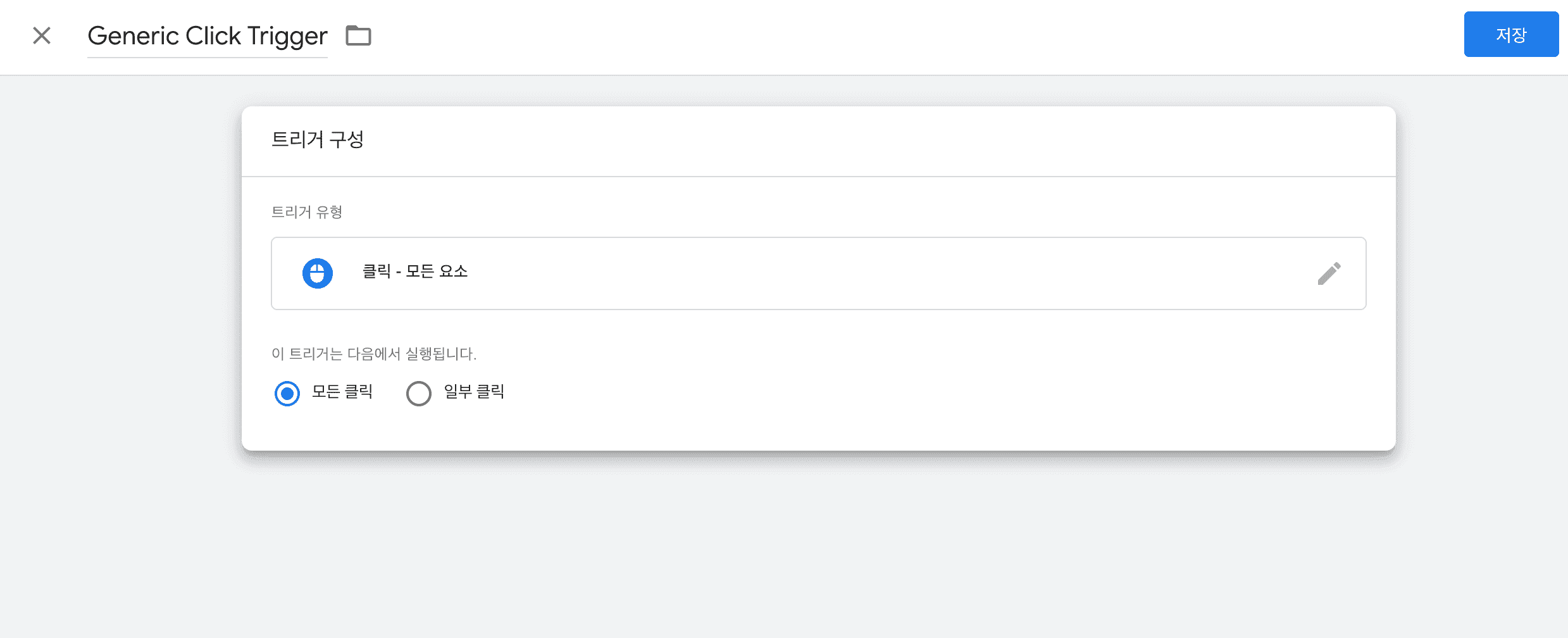Click the 모든 클릭 label text
Screen dimensions: 1568x638
(x=342, y=392)
